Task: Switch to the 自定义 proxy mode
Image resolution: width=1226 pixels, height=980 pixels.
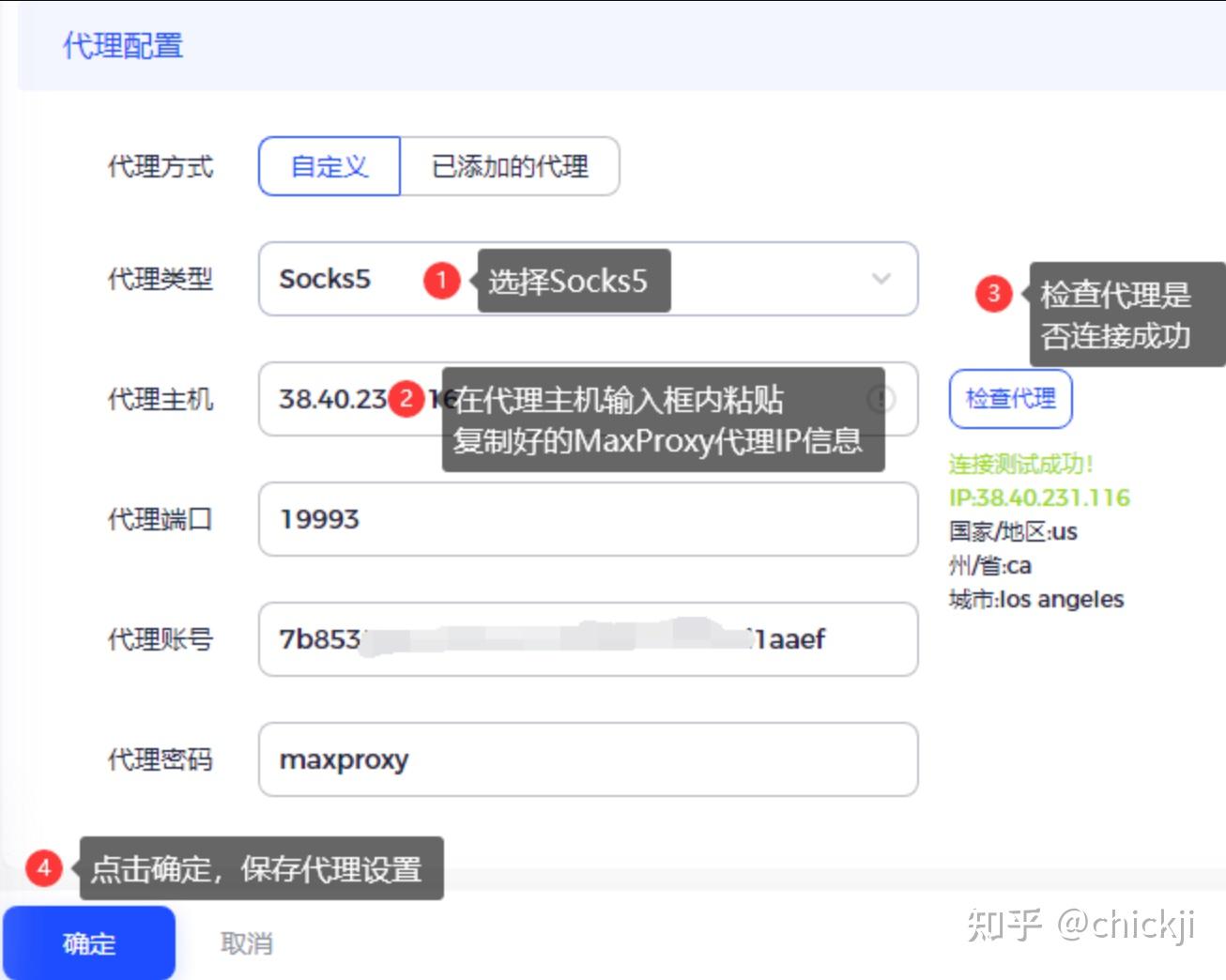Action: click(x=329, y=166)
